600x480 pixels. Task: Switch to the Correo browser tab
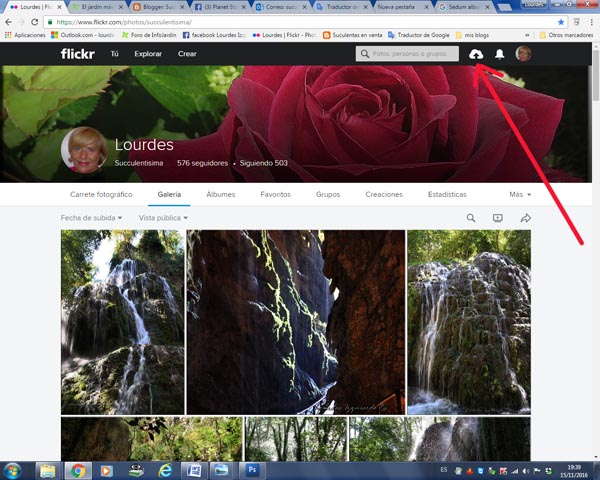coord(280,7)
